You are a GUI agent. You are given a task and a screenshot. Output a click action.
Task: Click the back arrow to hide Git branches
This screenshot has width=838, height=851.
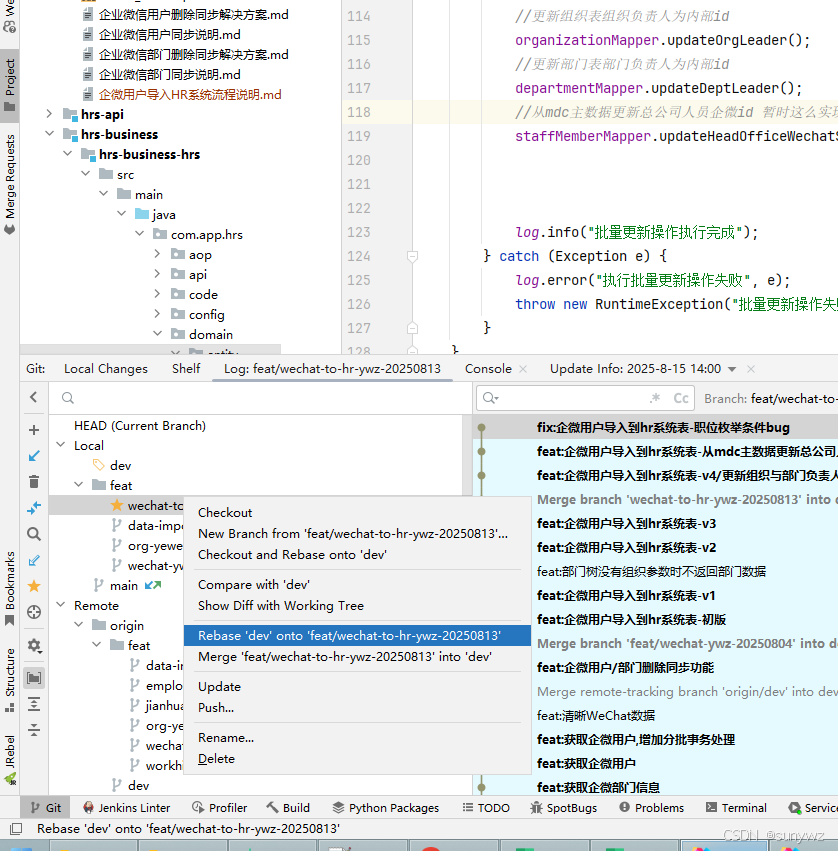click(34, 397)
